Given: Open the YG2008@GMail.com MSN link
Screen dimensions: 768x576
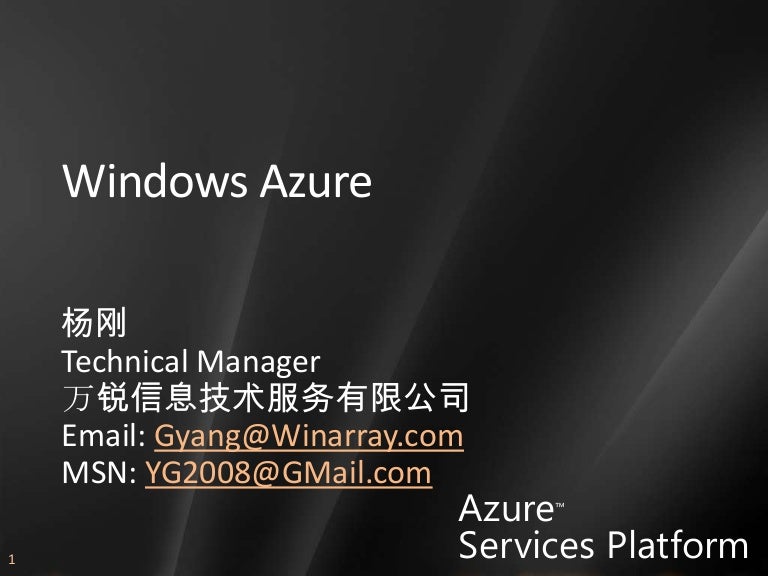Looking at the screenshot, I should [x=288, y=473].
